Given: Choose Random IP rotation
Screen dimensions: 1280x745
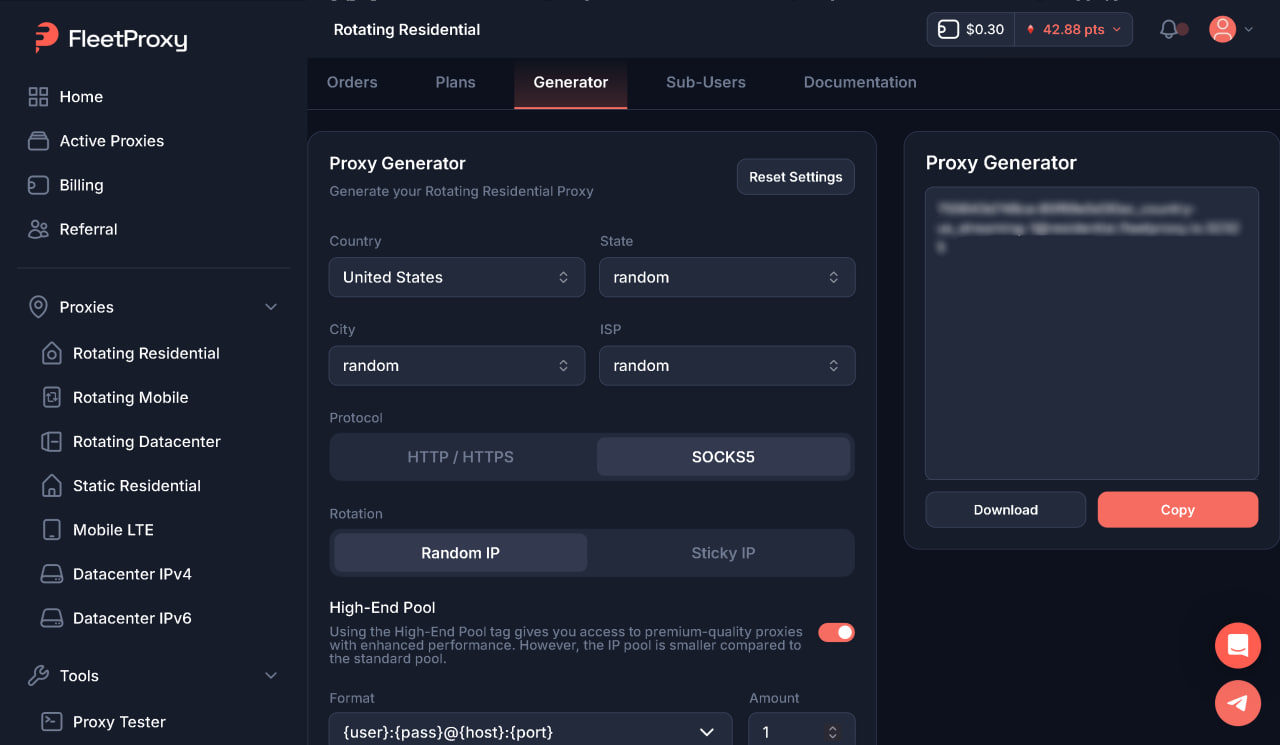Looking at the screenshot, I should tap(460, 553).
